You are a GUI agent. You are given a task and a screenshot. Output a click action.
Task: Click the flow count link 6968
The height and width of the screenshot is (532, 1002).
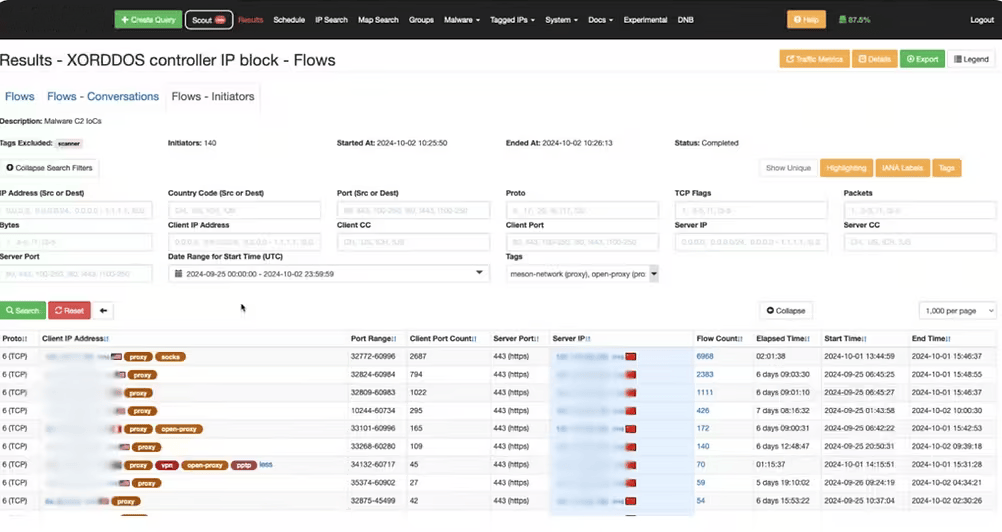705,356
